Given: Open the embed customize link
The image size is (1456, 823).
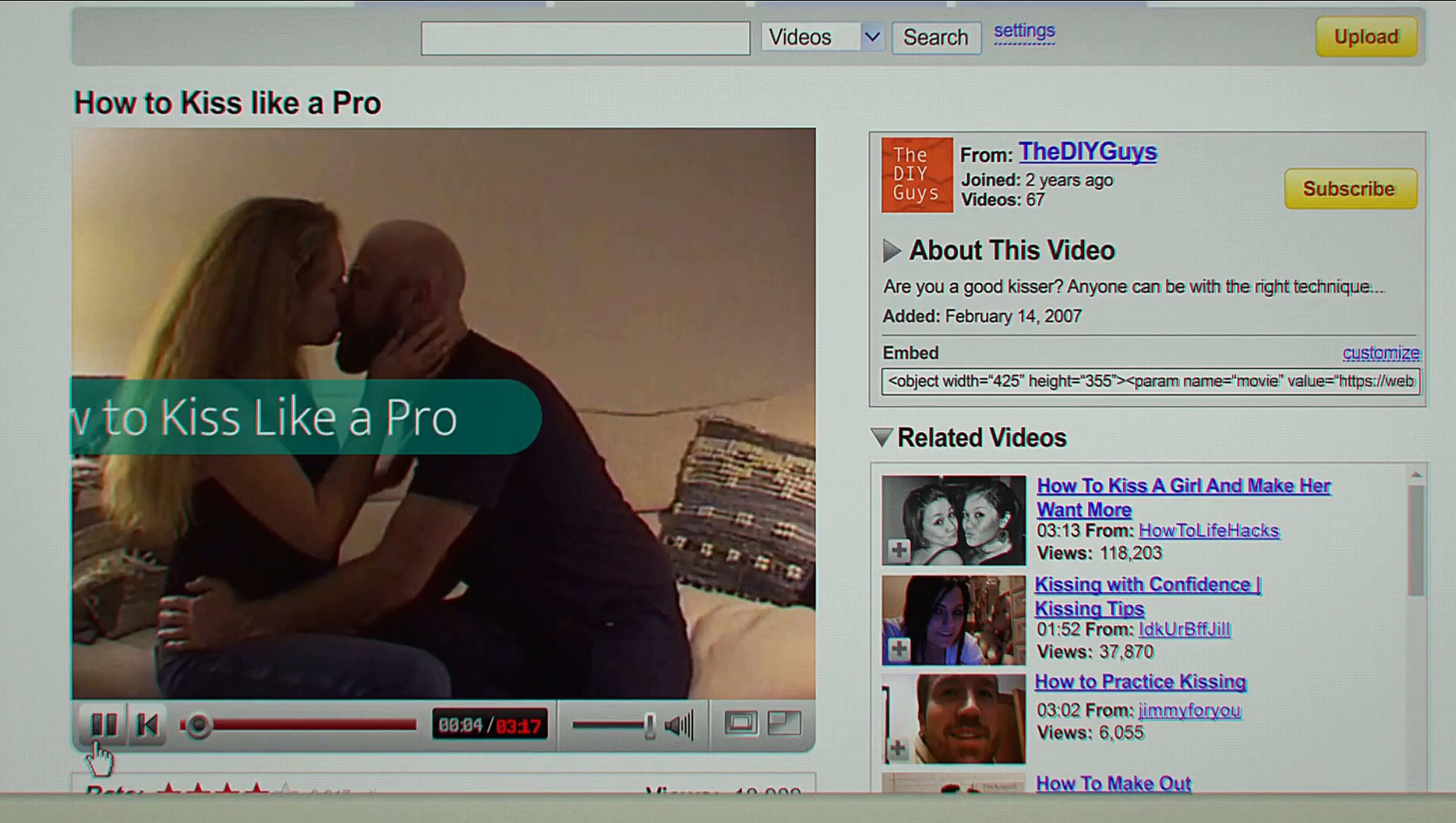Looking at the screenshot, I should click(x=1381, y=353).
